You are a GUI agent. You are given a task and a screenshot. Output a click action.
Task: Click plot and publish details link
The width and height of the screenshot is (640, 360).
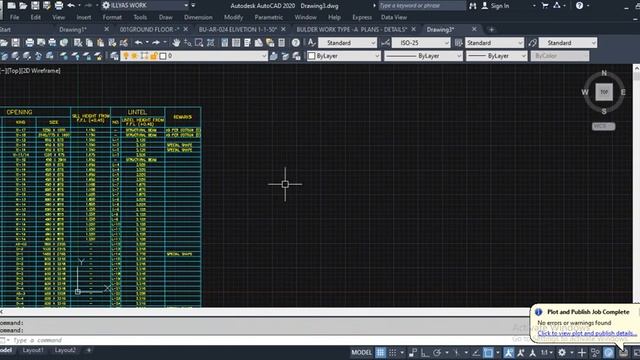tap(587, 333)
